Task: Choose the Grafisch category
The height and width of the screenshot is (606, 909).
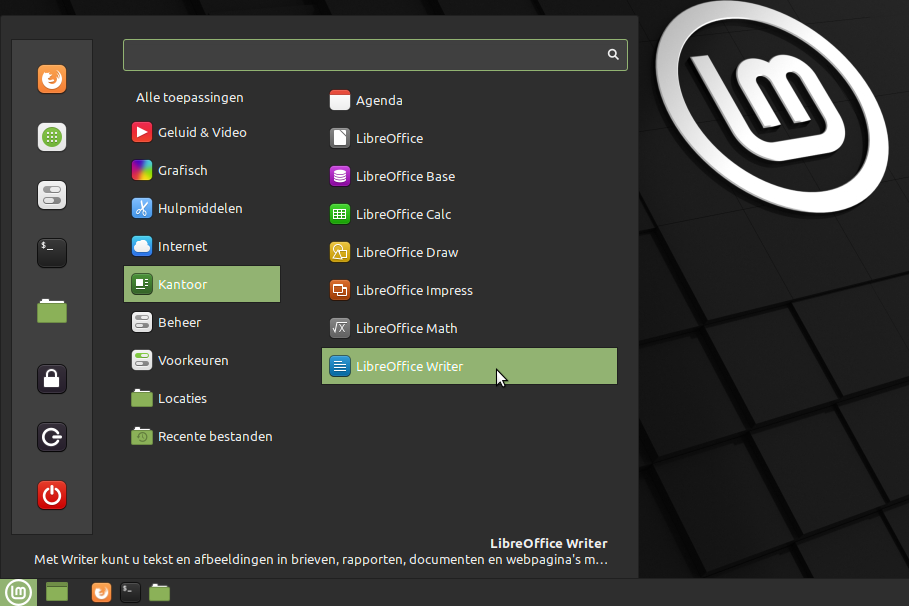Action: point(182,170)
